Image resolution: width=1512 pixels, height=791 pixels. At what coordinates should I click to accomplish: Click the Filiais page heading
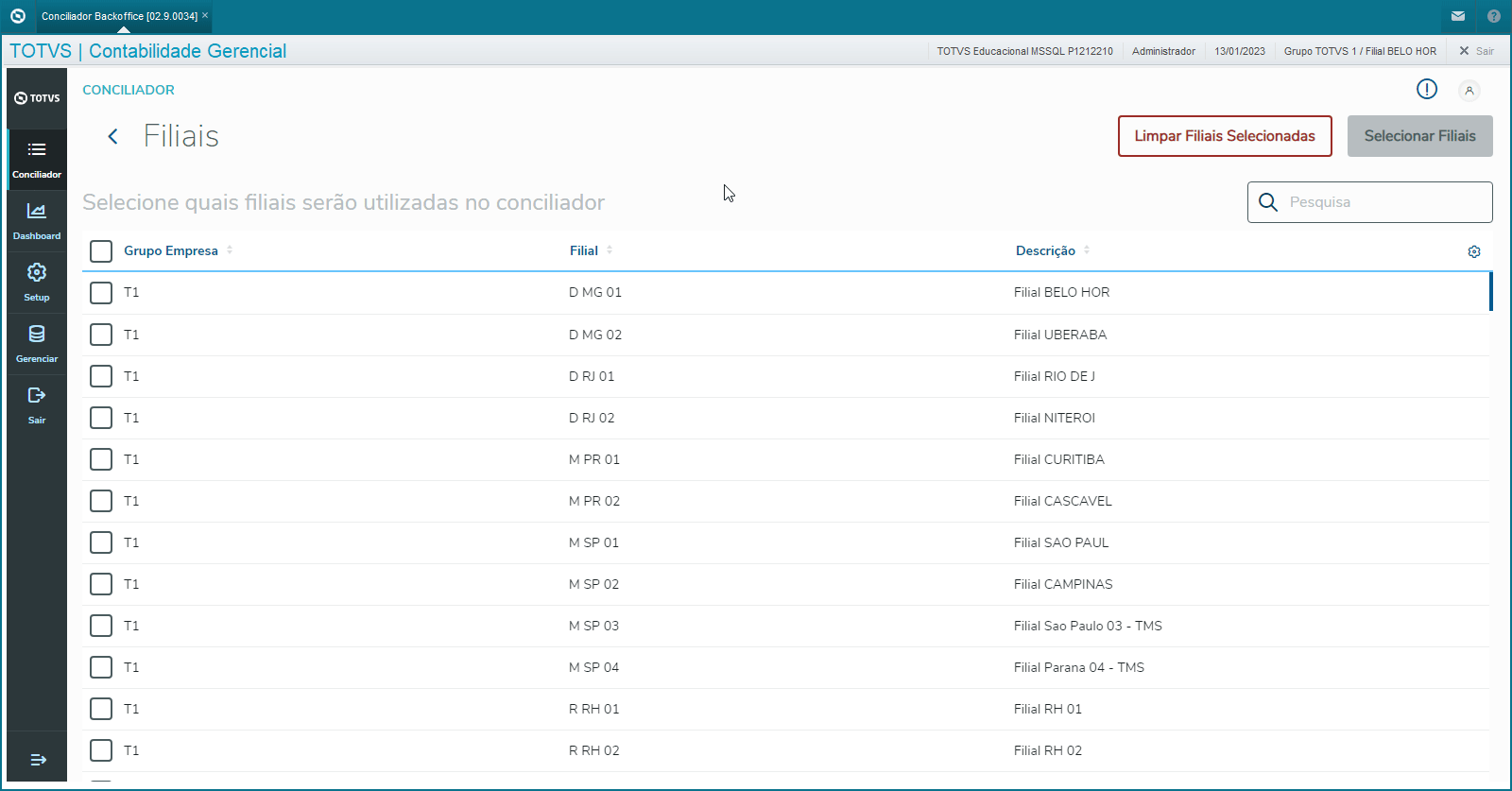click(181, 136)
